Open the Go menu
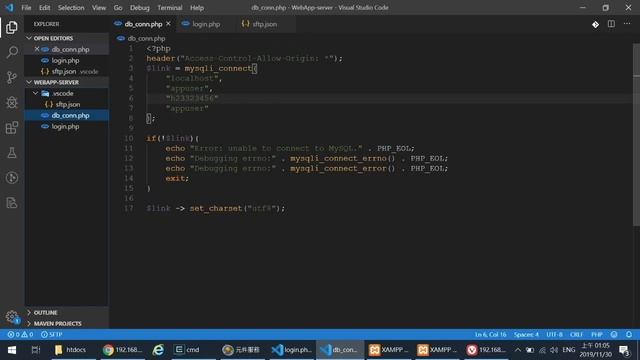This screenshot has width=640, height=360. (x=118, y=7)
